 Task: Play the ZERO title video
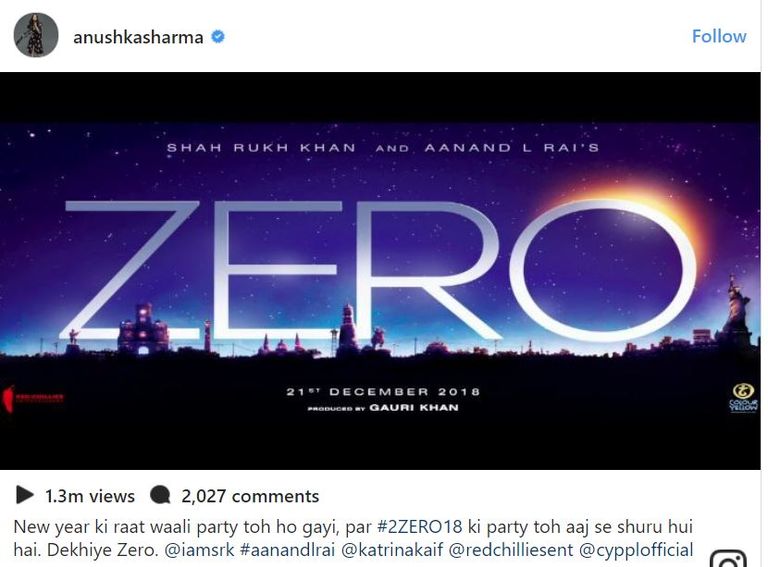click(x=380, y=270)
